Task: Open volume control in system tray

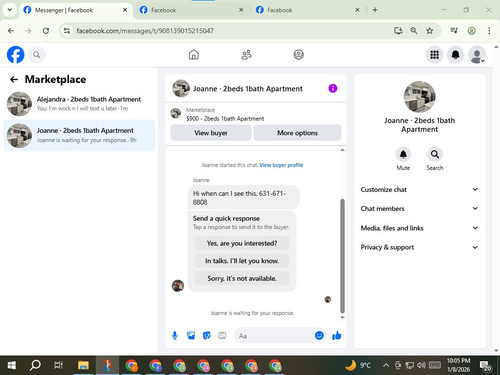Action: tap(421, 365)
